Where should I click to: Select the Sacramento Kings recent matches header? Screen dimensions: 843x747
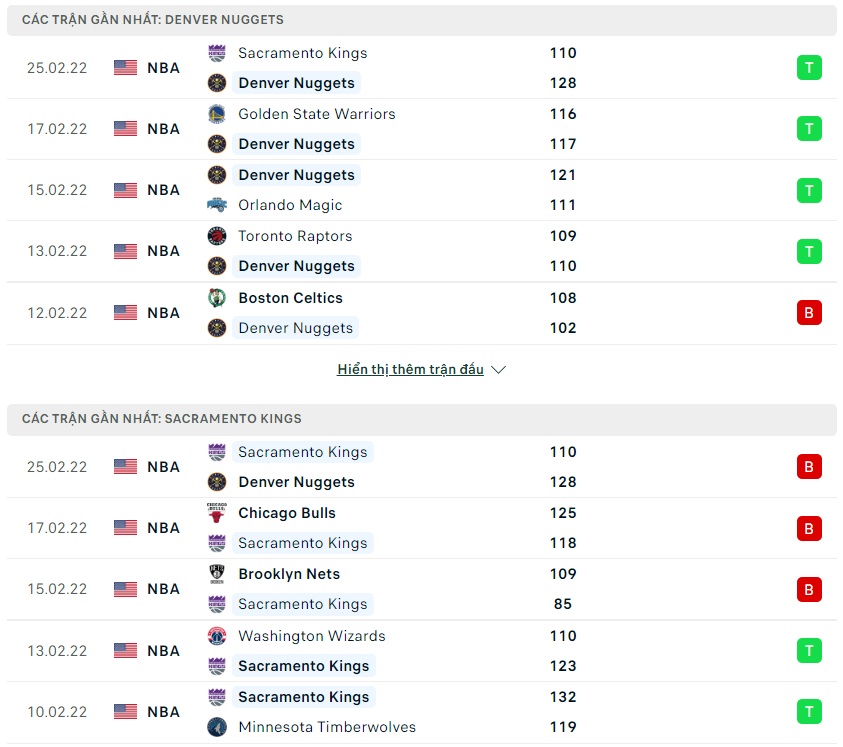pyautogui.click(x=162, y=419)
